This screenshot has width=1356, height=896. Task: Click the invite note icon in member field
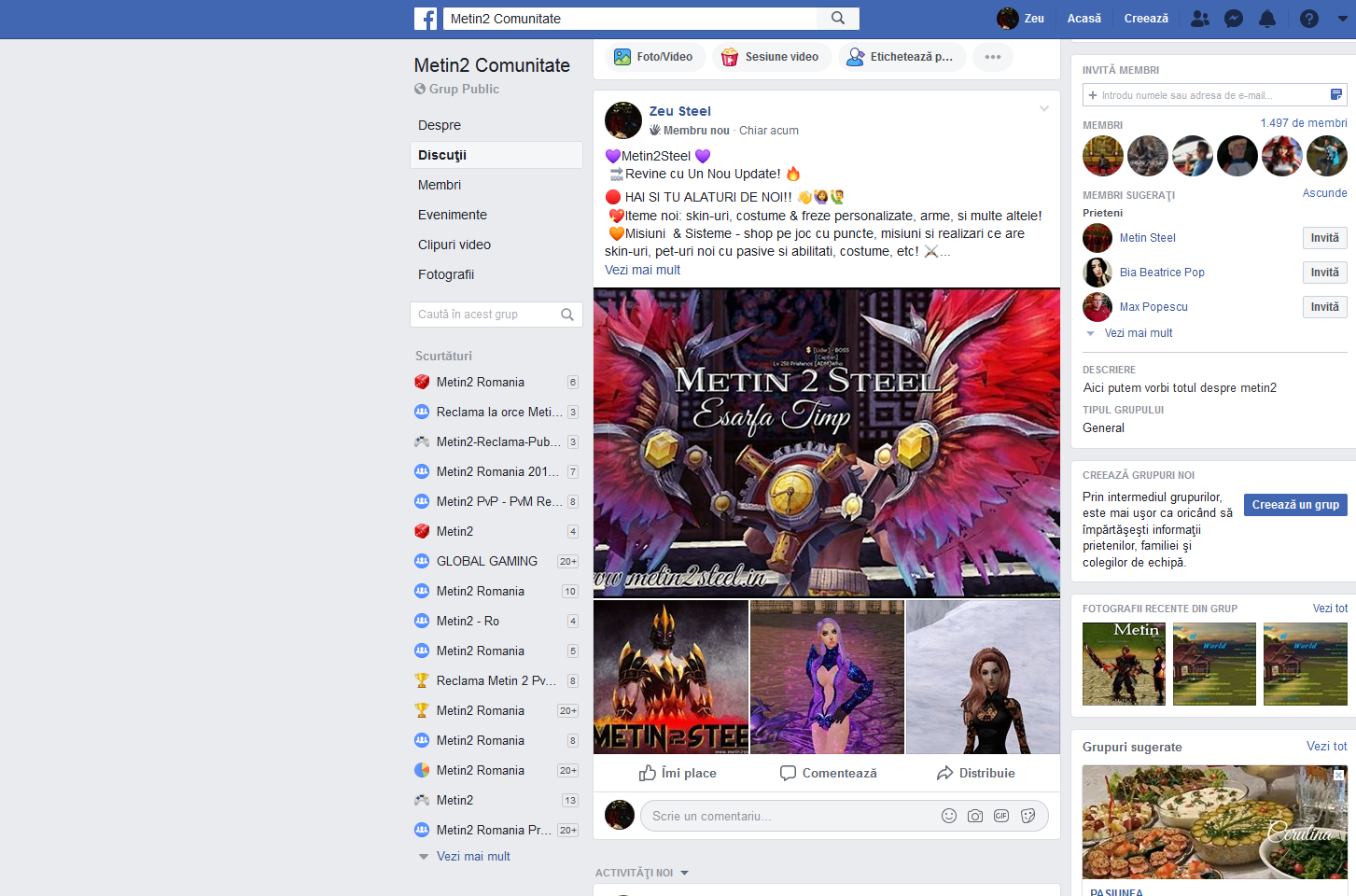pos(1336,94)
